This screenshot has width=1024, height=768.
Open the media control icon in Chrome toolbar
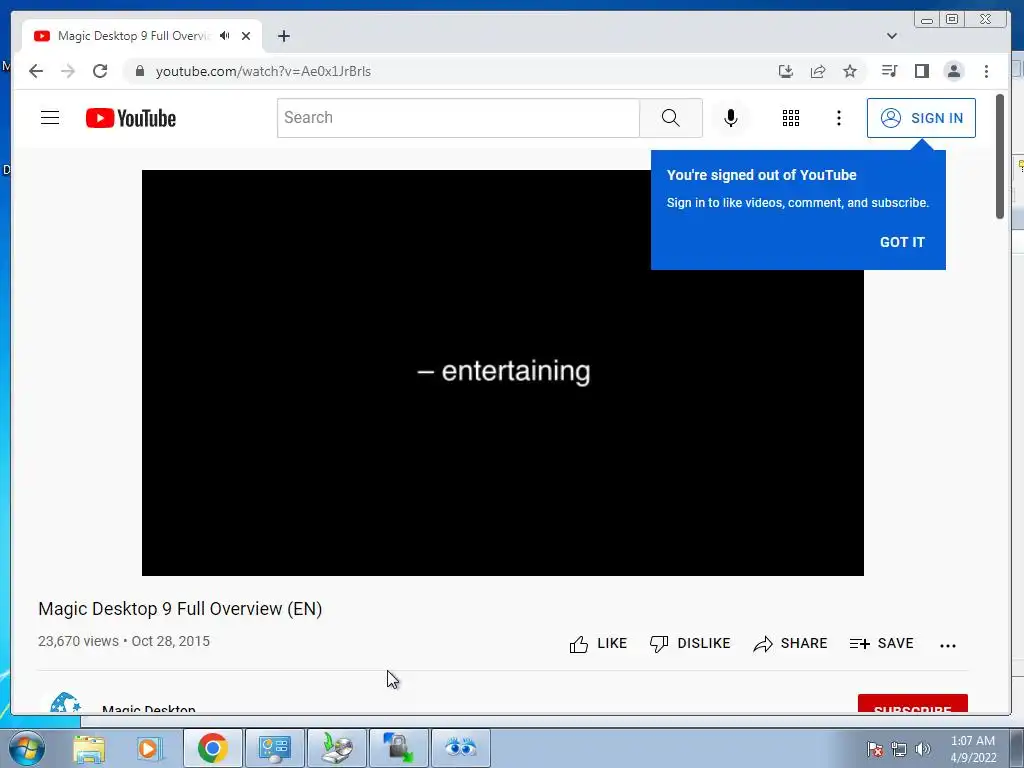(889, 71)
